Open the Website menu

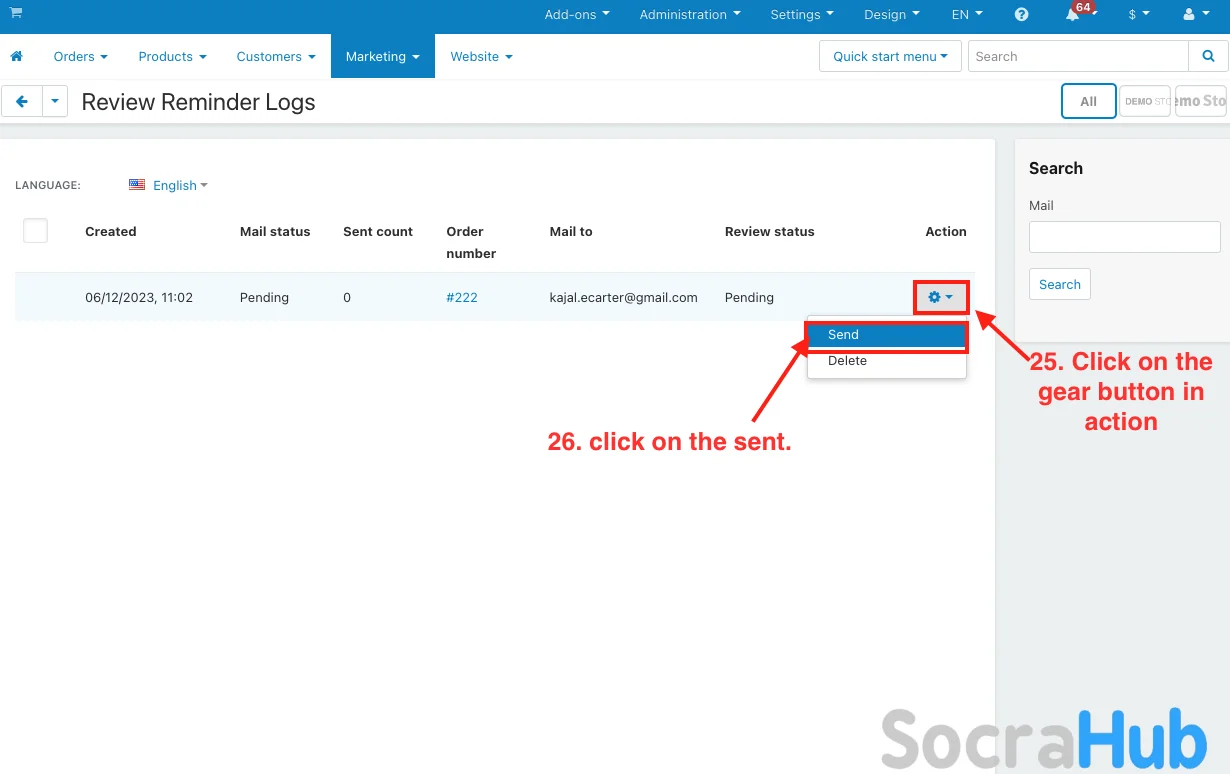click(481, 56)
